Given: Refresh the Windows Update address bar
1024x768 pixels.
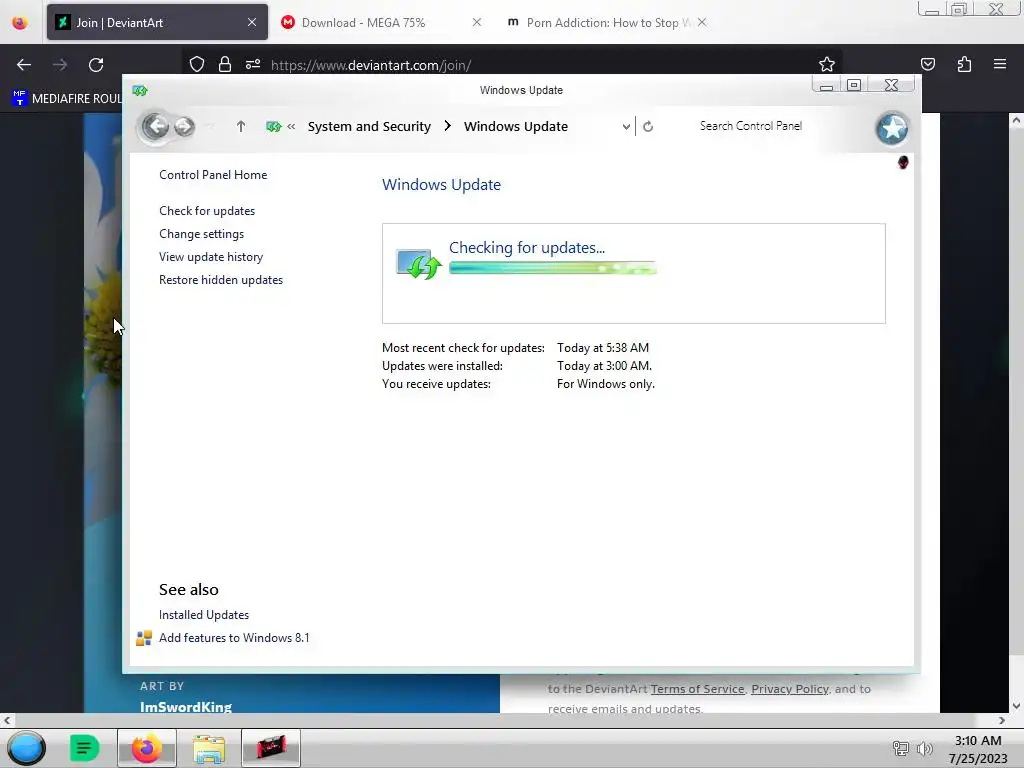Looking at the screenshot, I should pos(648,127).
